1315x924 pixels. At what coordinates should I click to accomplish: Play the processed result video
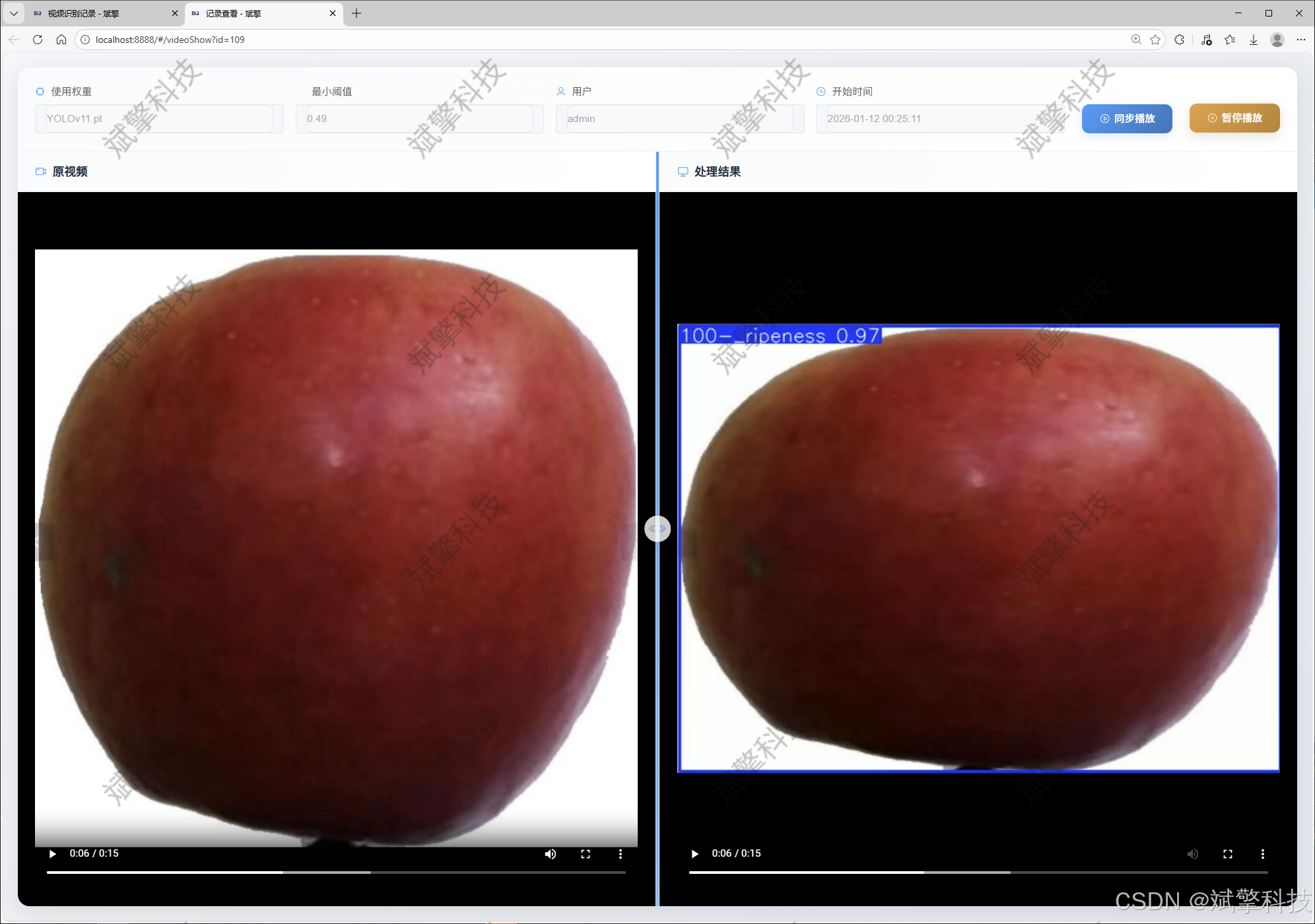coord(694,853)
